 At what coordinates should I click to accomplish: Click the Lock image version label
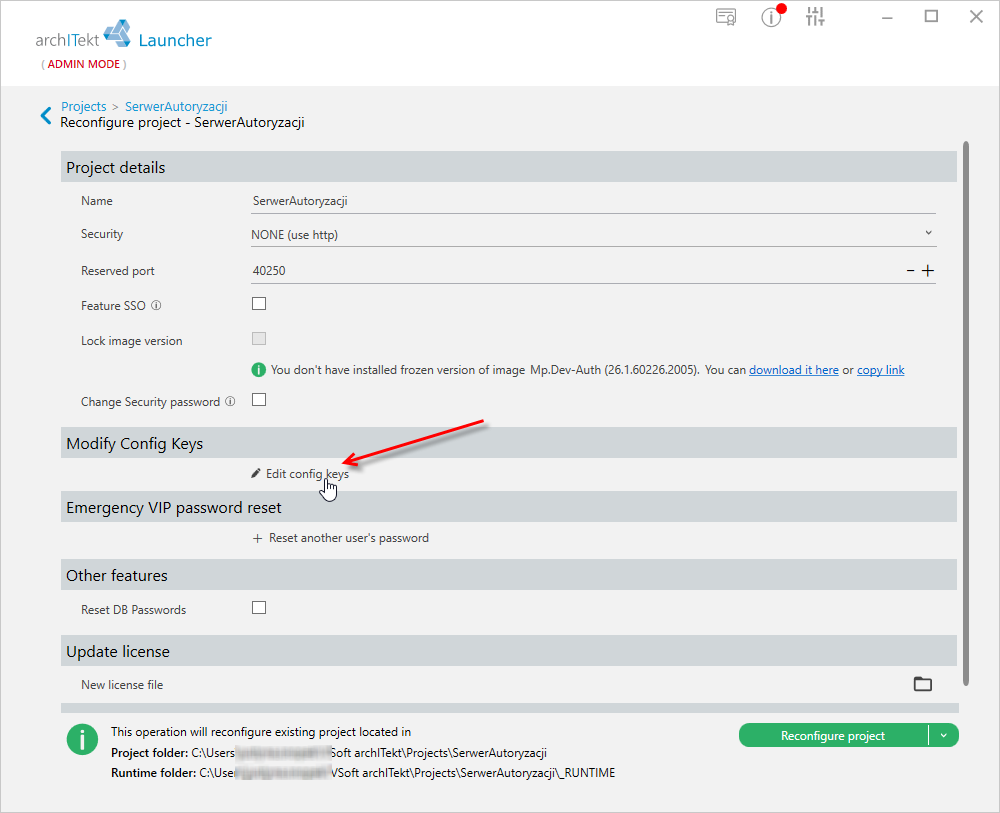pyautogui.click(x=131, y=341)
